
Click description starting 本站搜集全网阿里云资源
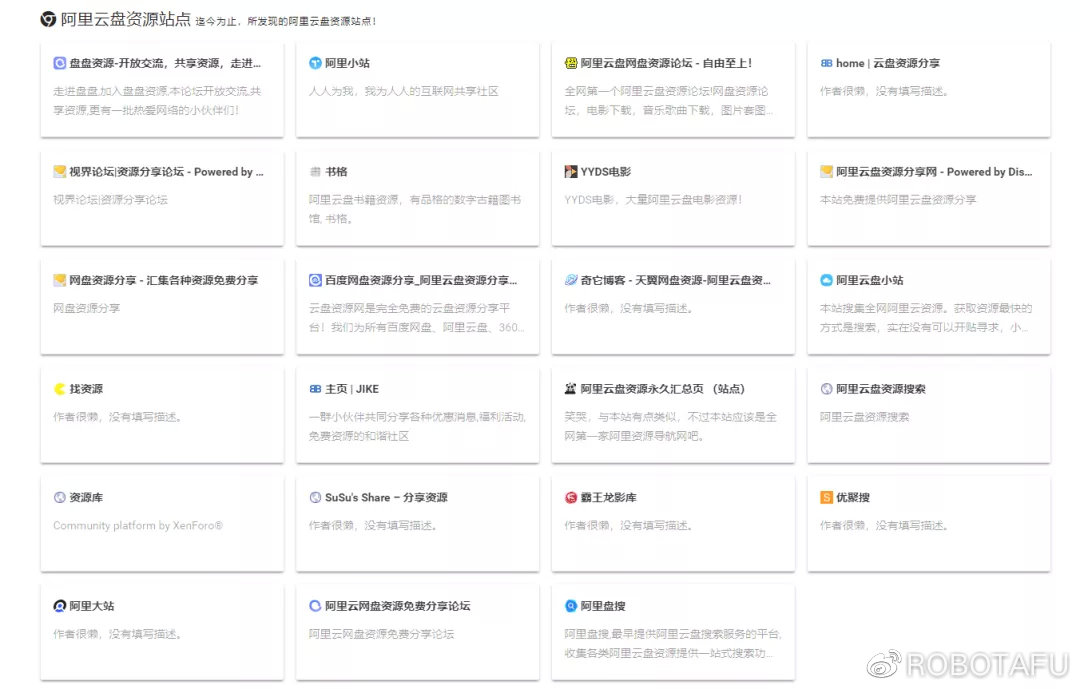click(x=926, y=318)
